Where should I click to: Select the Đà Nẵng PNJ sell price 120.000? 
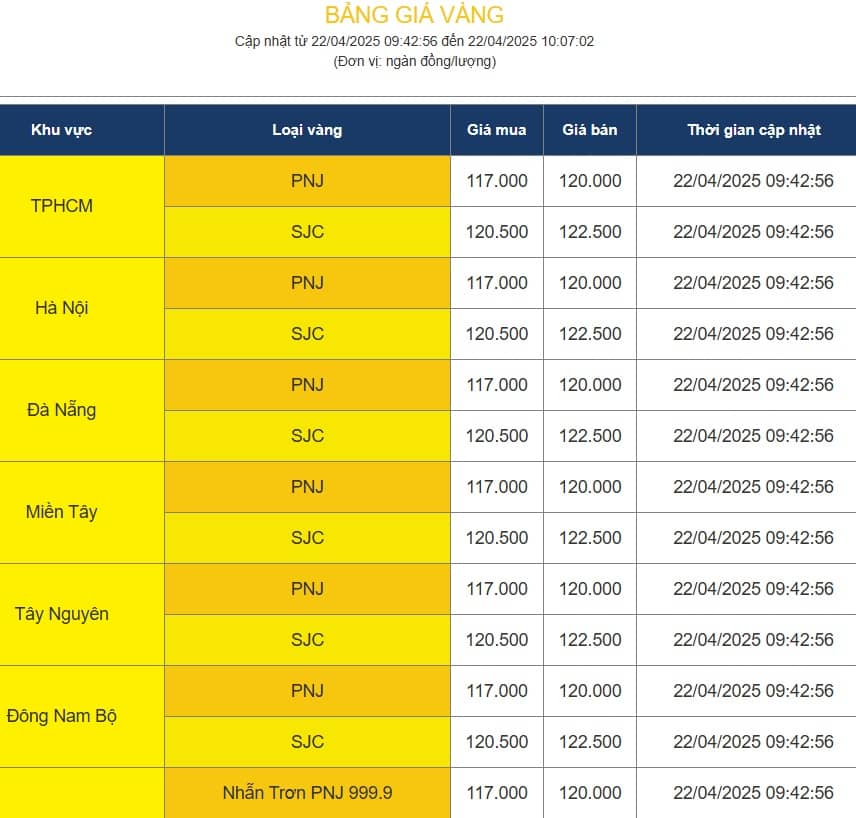[x=590, y=385]
